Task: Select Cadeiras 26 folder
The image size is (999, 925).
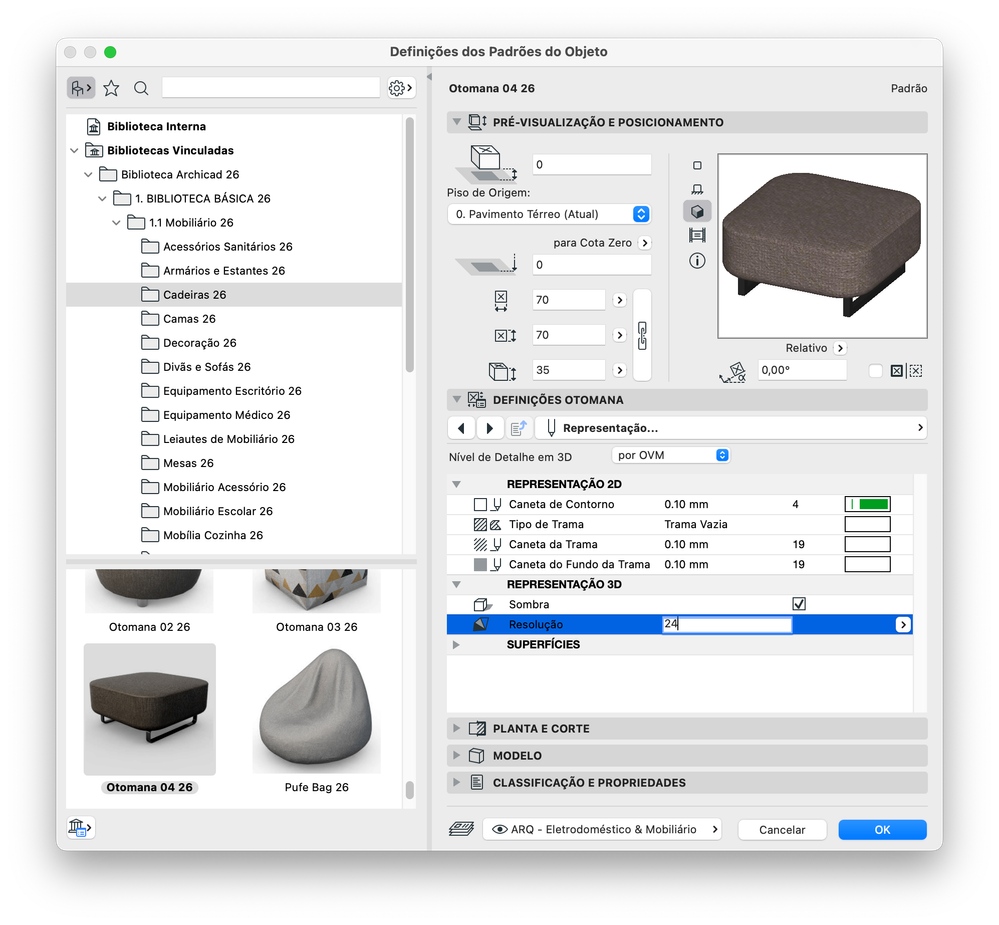Action: click(x=234, y=295)
